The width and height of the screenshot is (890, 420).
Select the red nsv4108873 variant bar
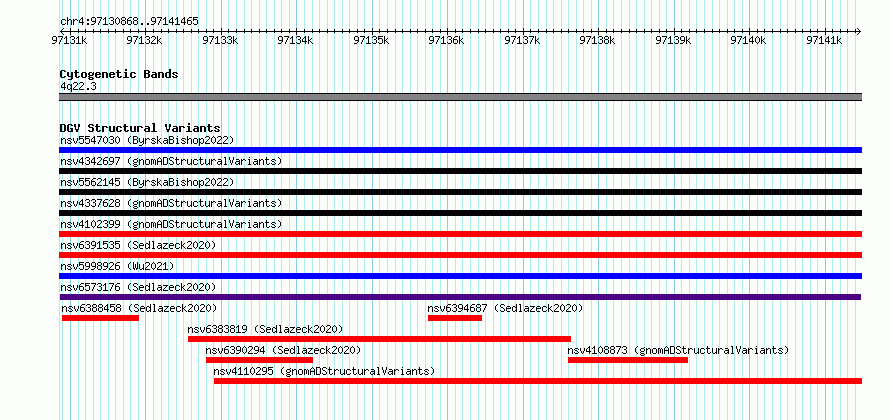(628, 360)
